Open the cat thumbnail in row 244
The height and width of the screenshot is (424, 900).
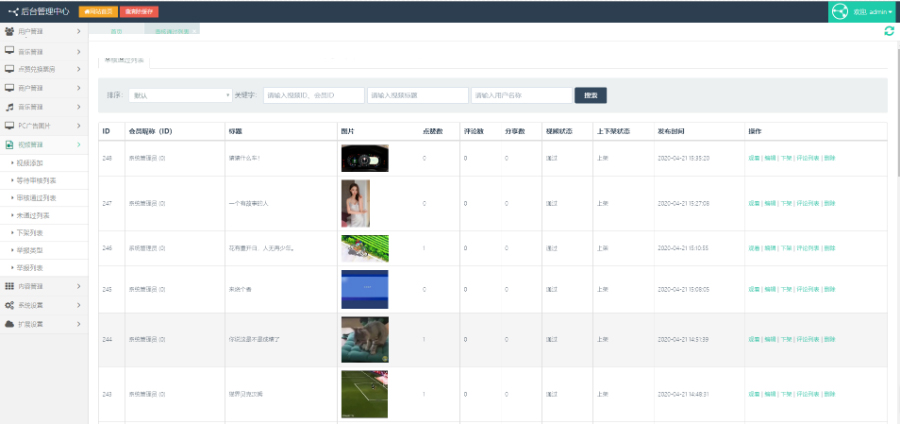365,340
